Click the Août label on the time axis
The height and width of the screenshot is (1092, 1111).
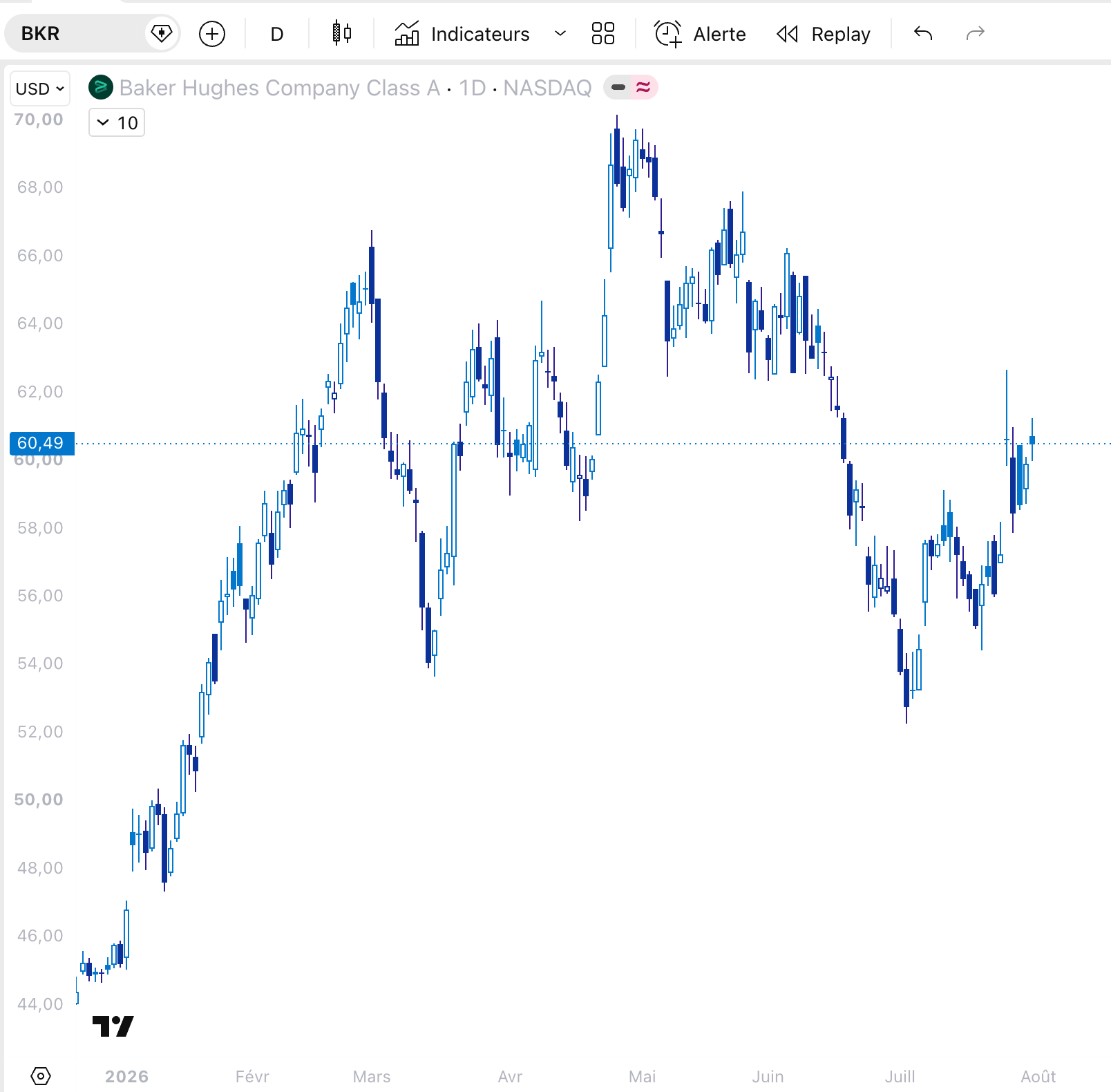[x=1038, y=1077]
